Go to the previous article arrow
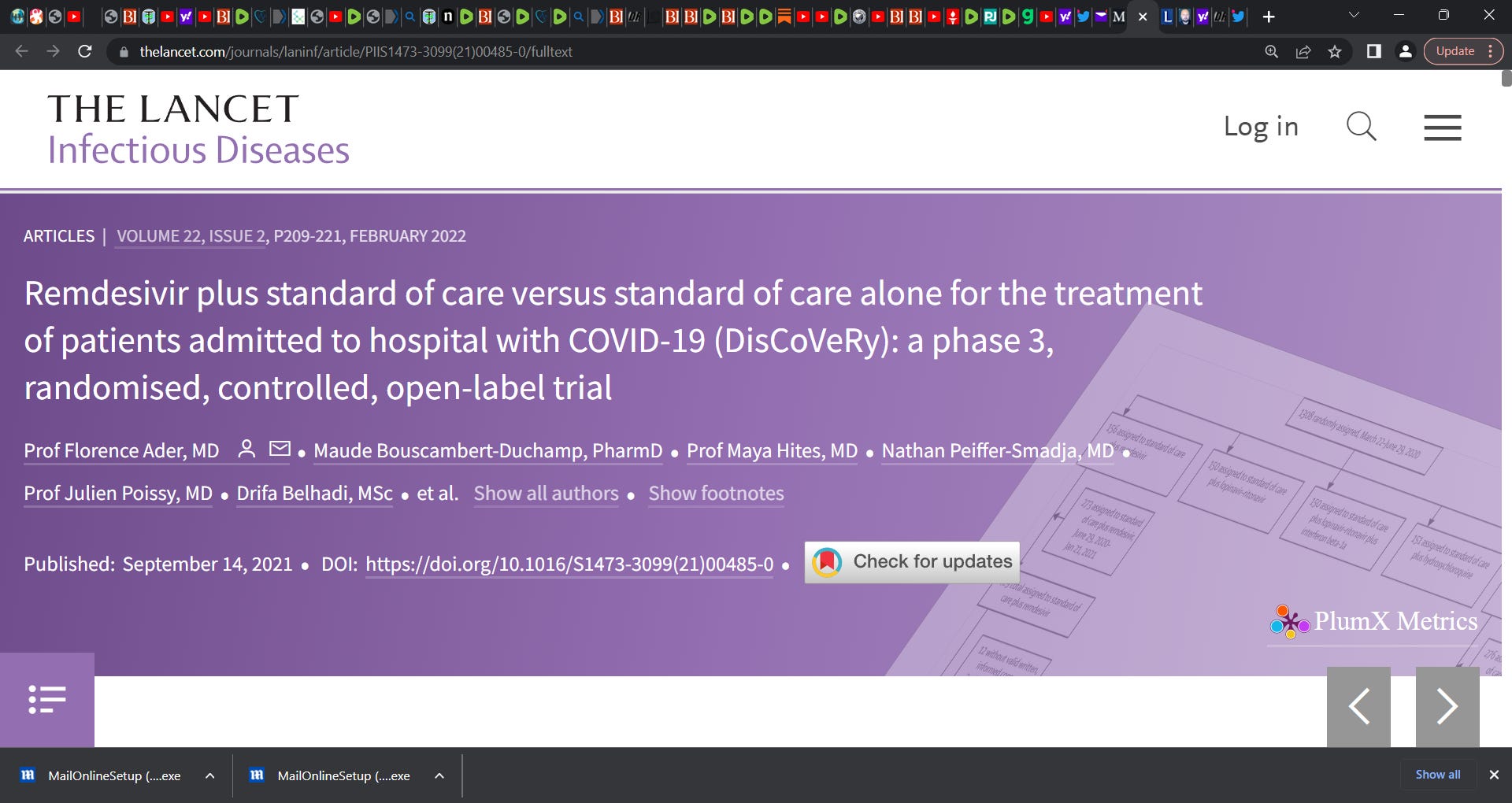Viewport: 1512px width, 803px height. tap(1358, 706)
